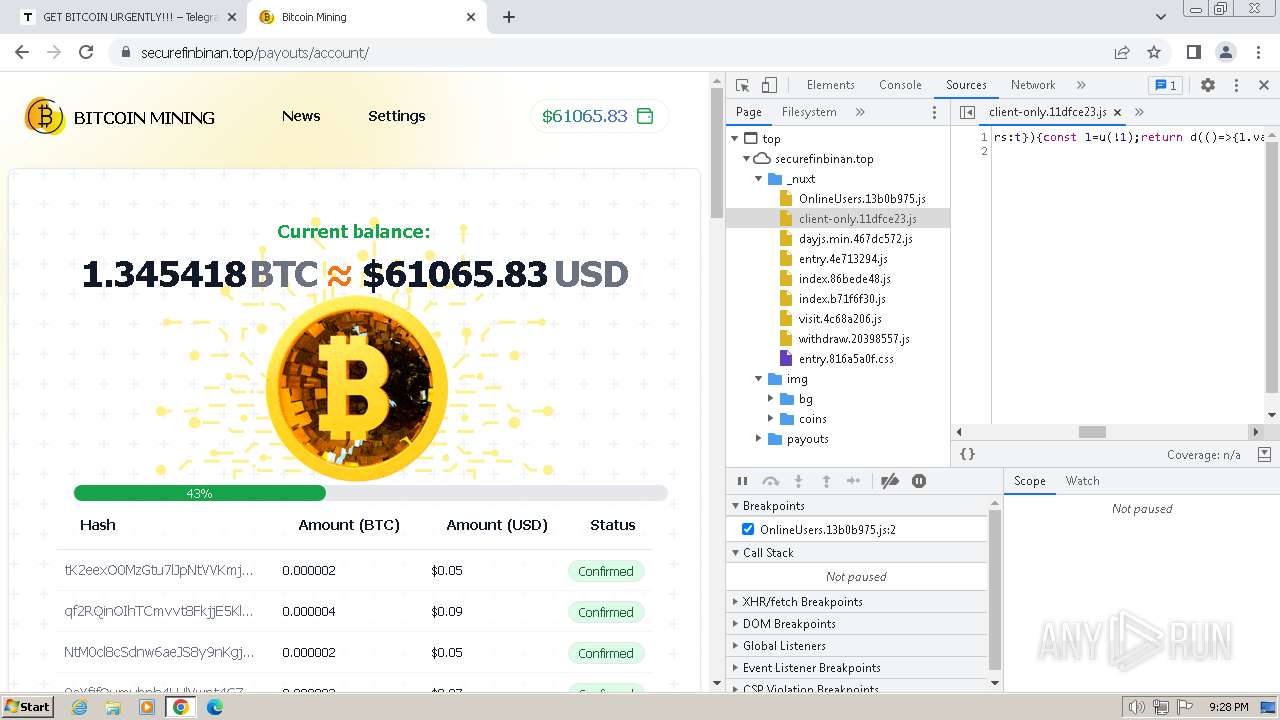This screenshot has width=1280, height=720.
Task: Click the Step debugger arrow
Action: point(853,481)
